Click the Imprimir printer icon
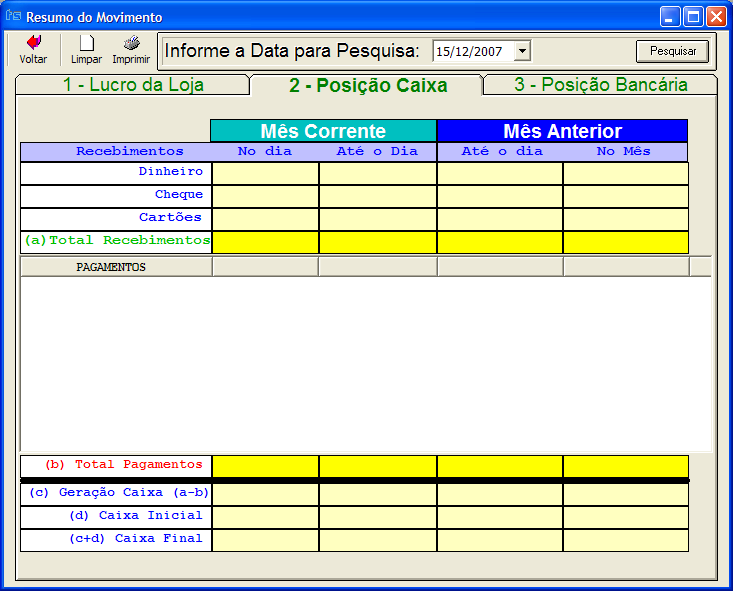This screenshot has height=591, width=733. (x=131, y=43)
